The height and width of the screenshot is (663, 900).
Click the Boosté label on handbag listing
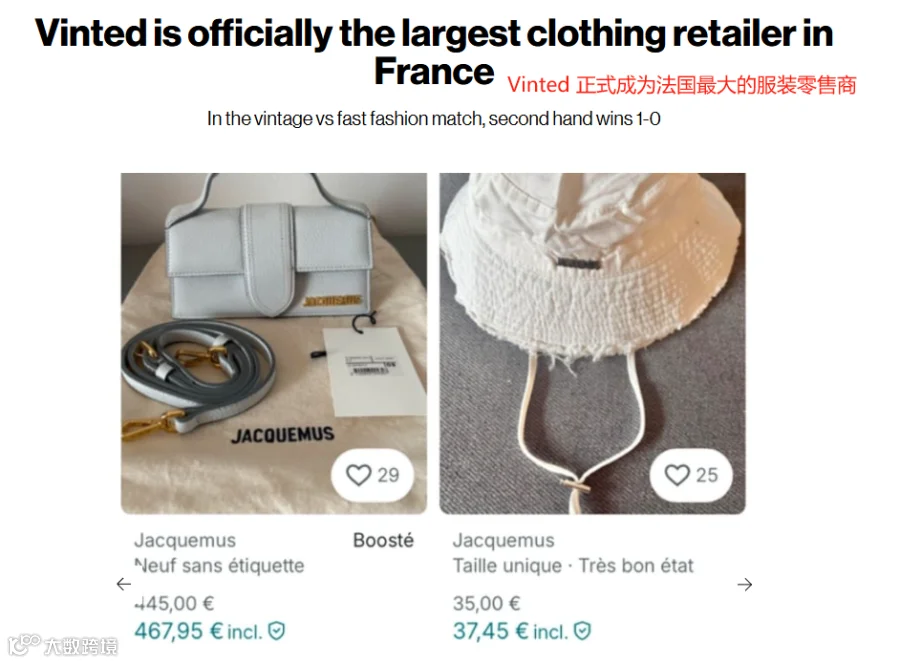383,540
